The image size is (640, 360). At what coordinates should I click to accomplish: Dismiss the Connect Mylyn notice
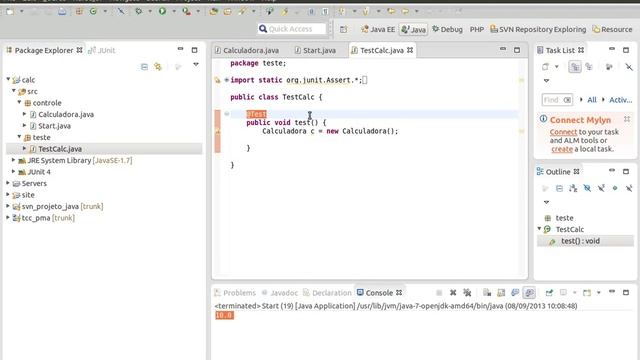click(627, 119)
